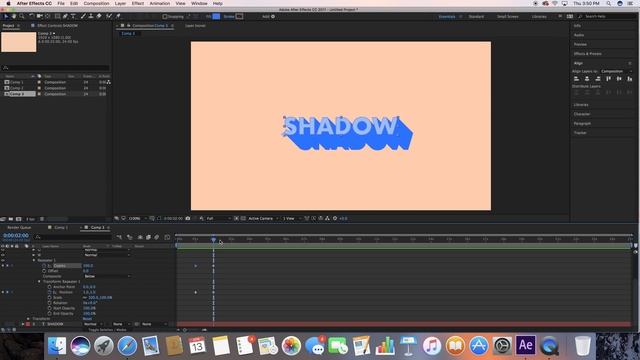640x360 pixels.
Task: Select the Clone Stamp tool
Action: pyautogui.click(x=91, y=16)
